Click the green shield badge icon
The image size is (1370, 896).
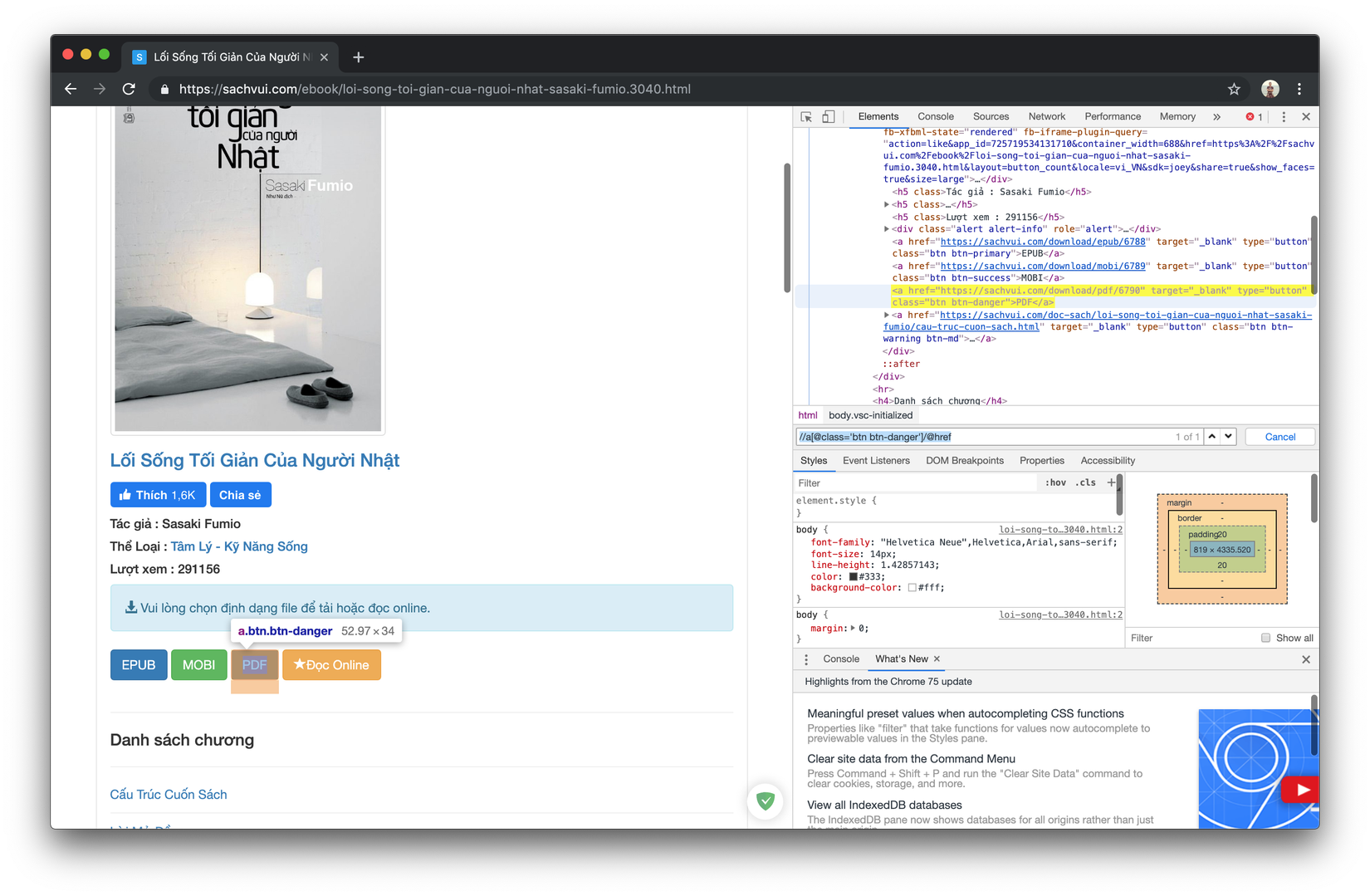tap(766, 801)
